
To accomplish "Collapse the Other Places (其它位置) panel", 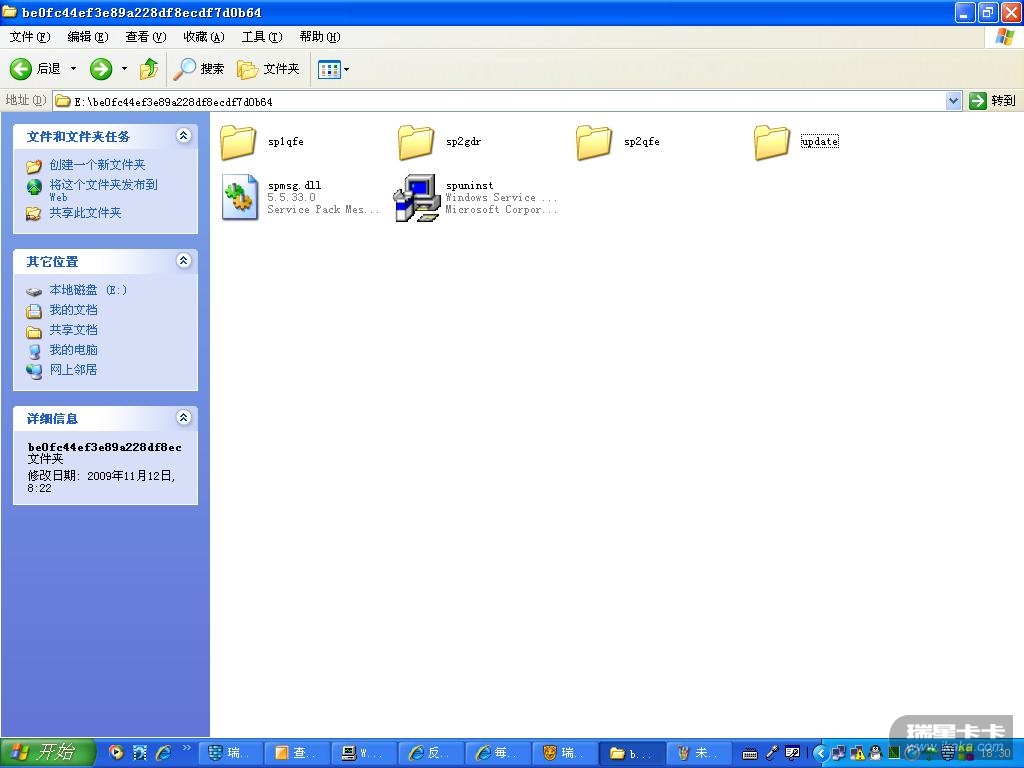I will click(183, 261).
